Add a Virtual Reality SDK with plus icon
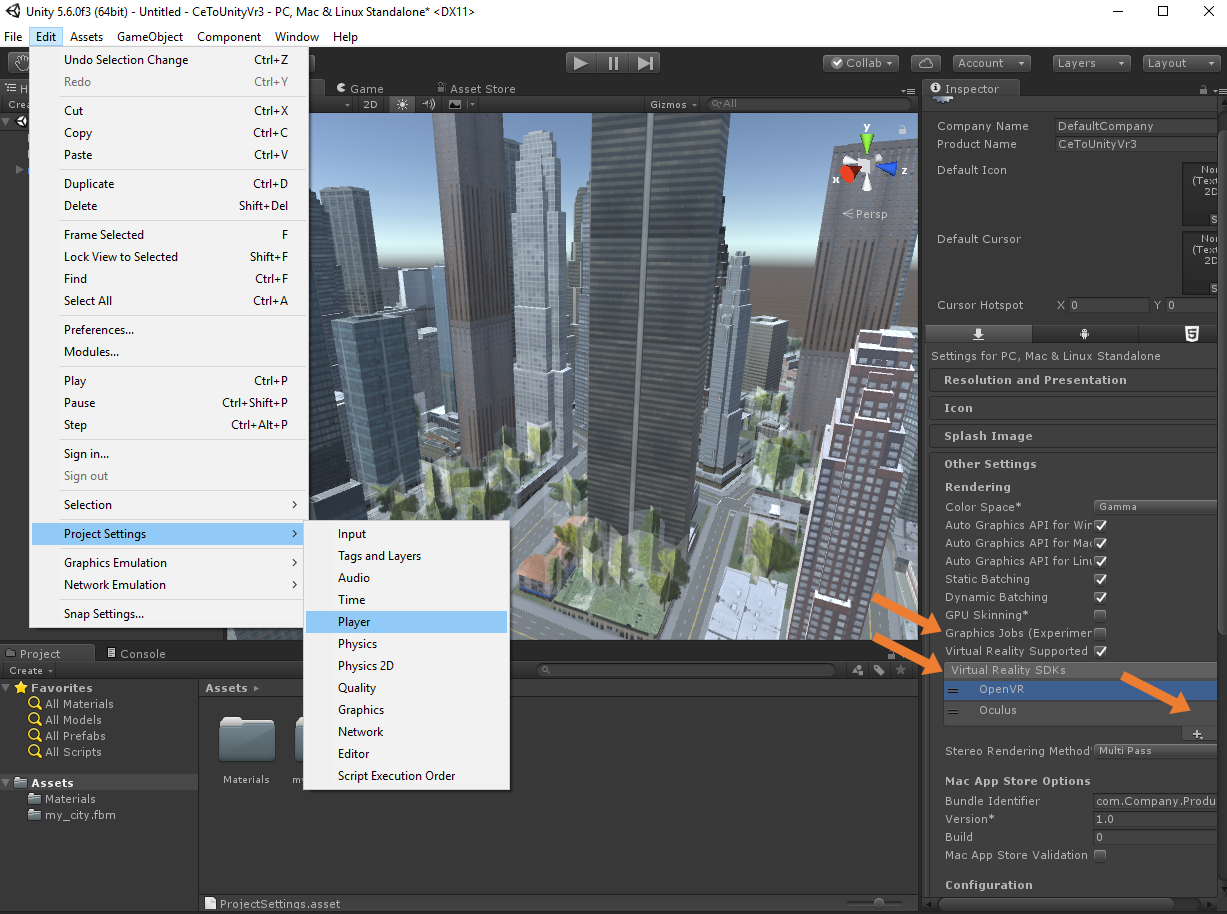 point(1197,734)
